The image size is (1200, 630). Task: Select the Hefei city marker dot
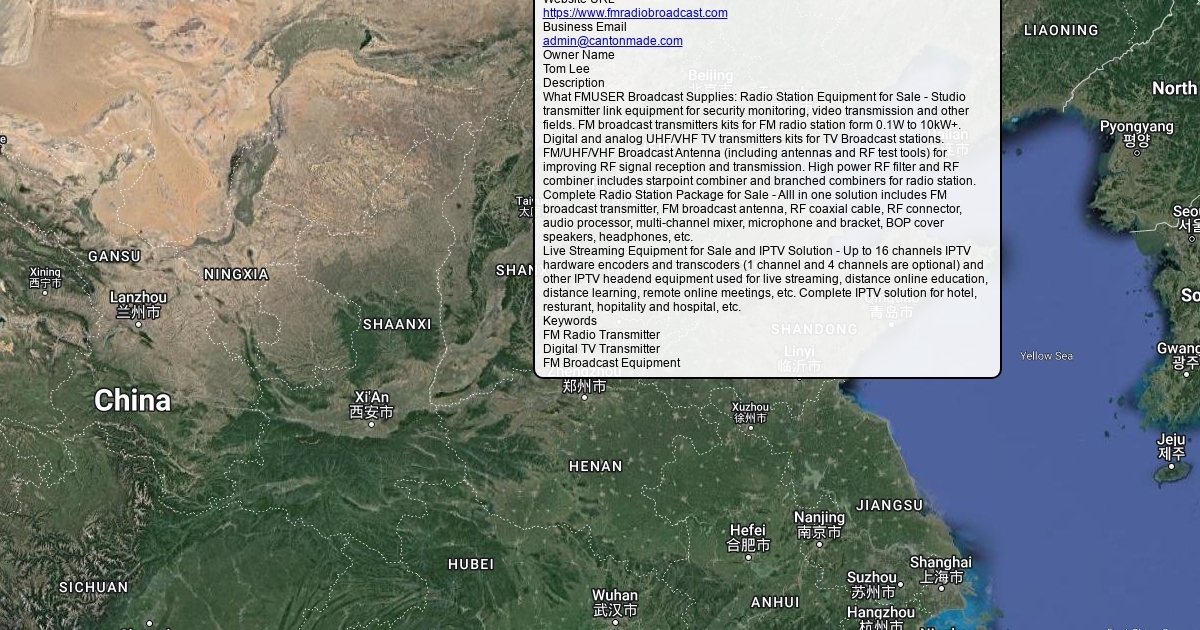click(748, 557)
